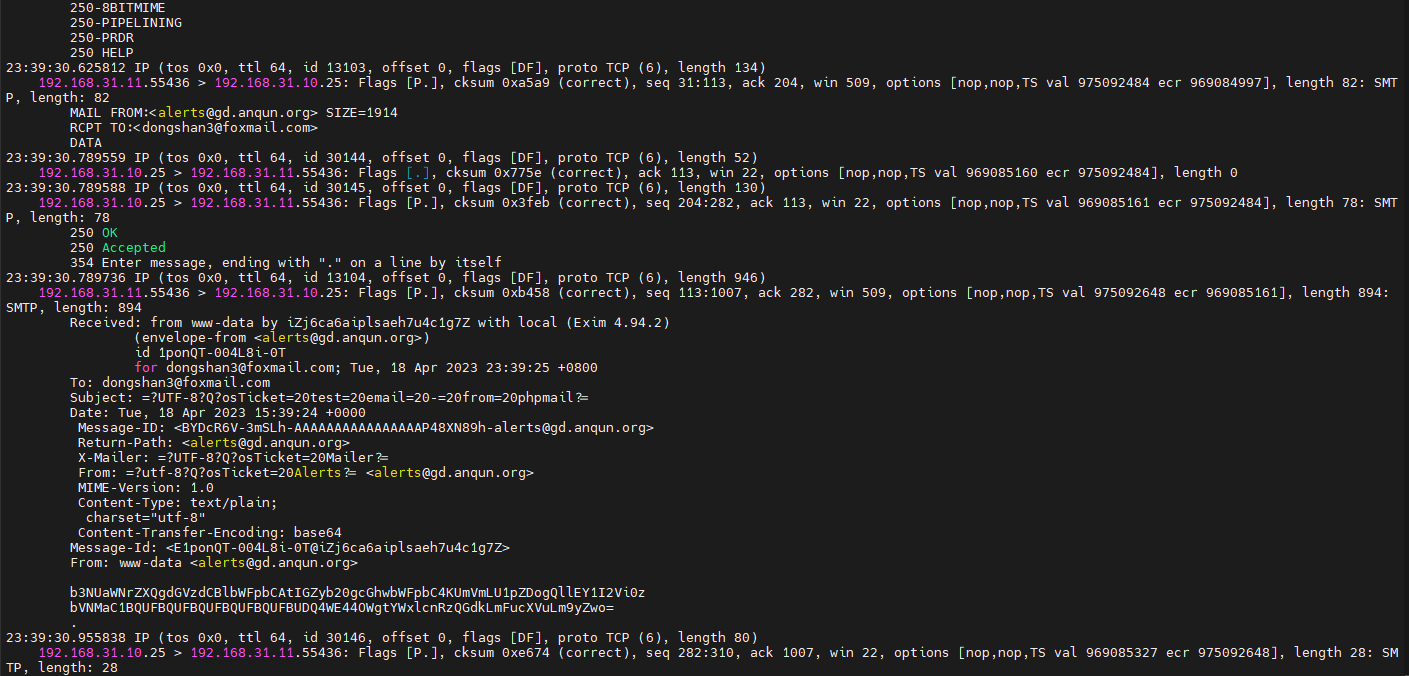This screenshot has width=1409, height=676.
Task: Click the X-Mailer header line
Action: (225, 457)
